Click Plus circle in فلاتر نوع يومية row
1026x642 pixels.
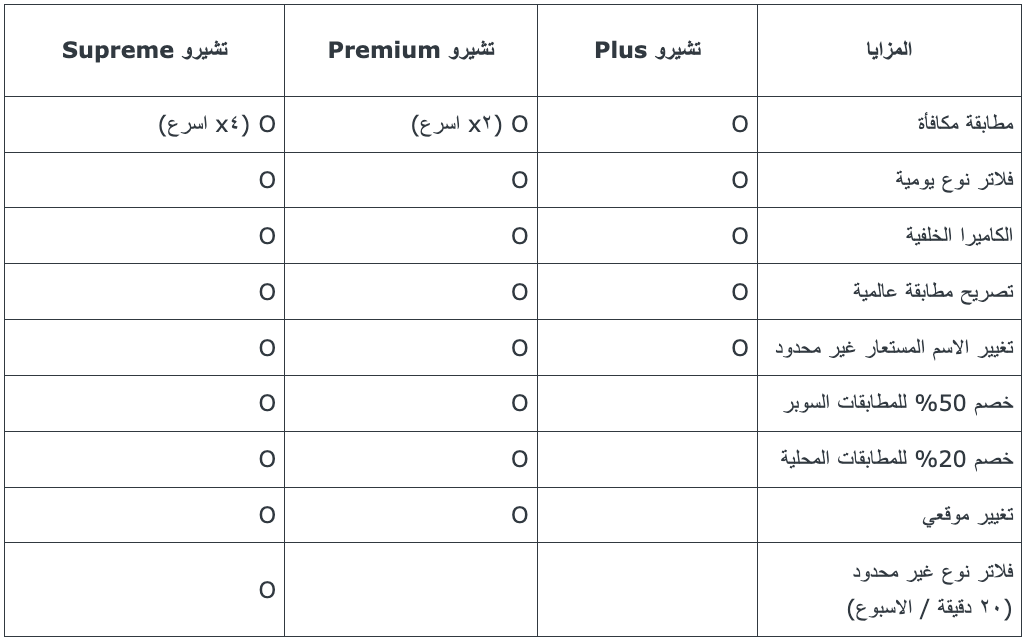pyautogui.click(x=739, y=180)
